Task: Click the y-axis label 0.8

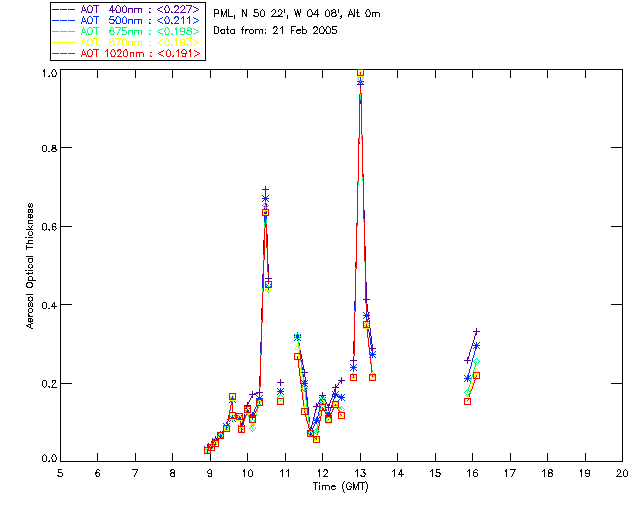Action: click(49, 148)
